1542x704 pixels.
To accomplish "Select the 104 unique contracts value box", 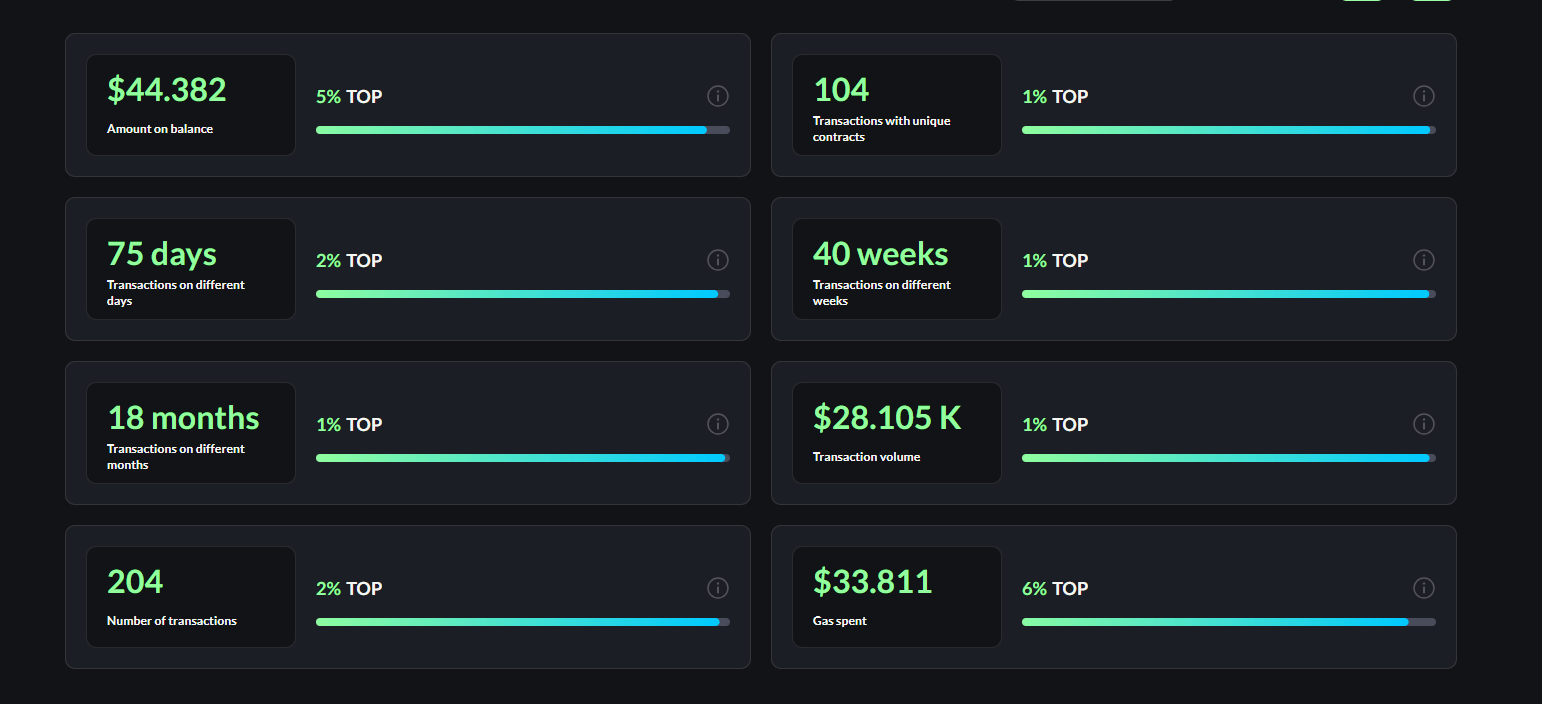I will click(x=897, y=105).
